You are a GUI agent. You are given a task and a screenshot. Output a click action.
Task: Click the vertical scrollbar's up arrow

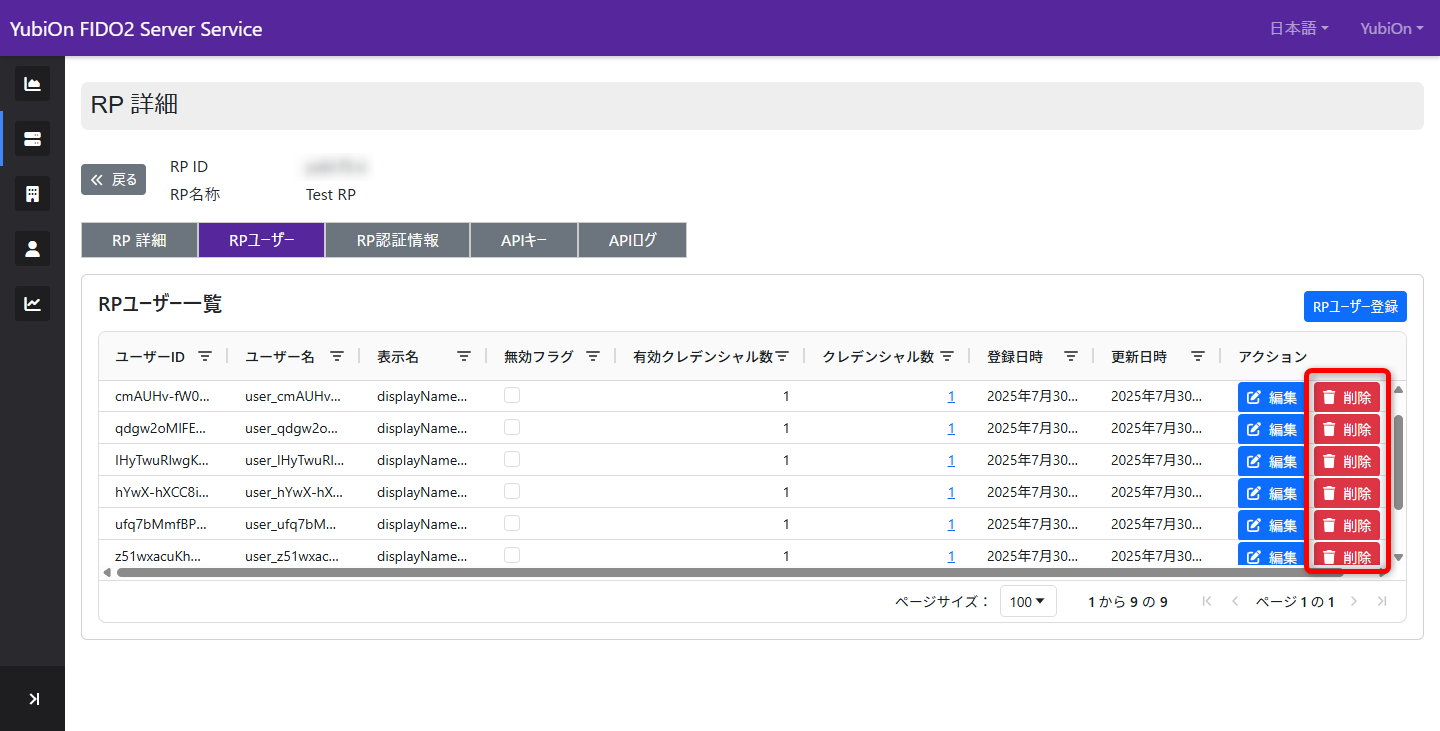click(1398, 389)
